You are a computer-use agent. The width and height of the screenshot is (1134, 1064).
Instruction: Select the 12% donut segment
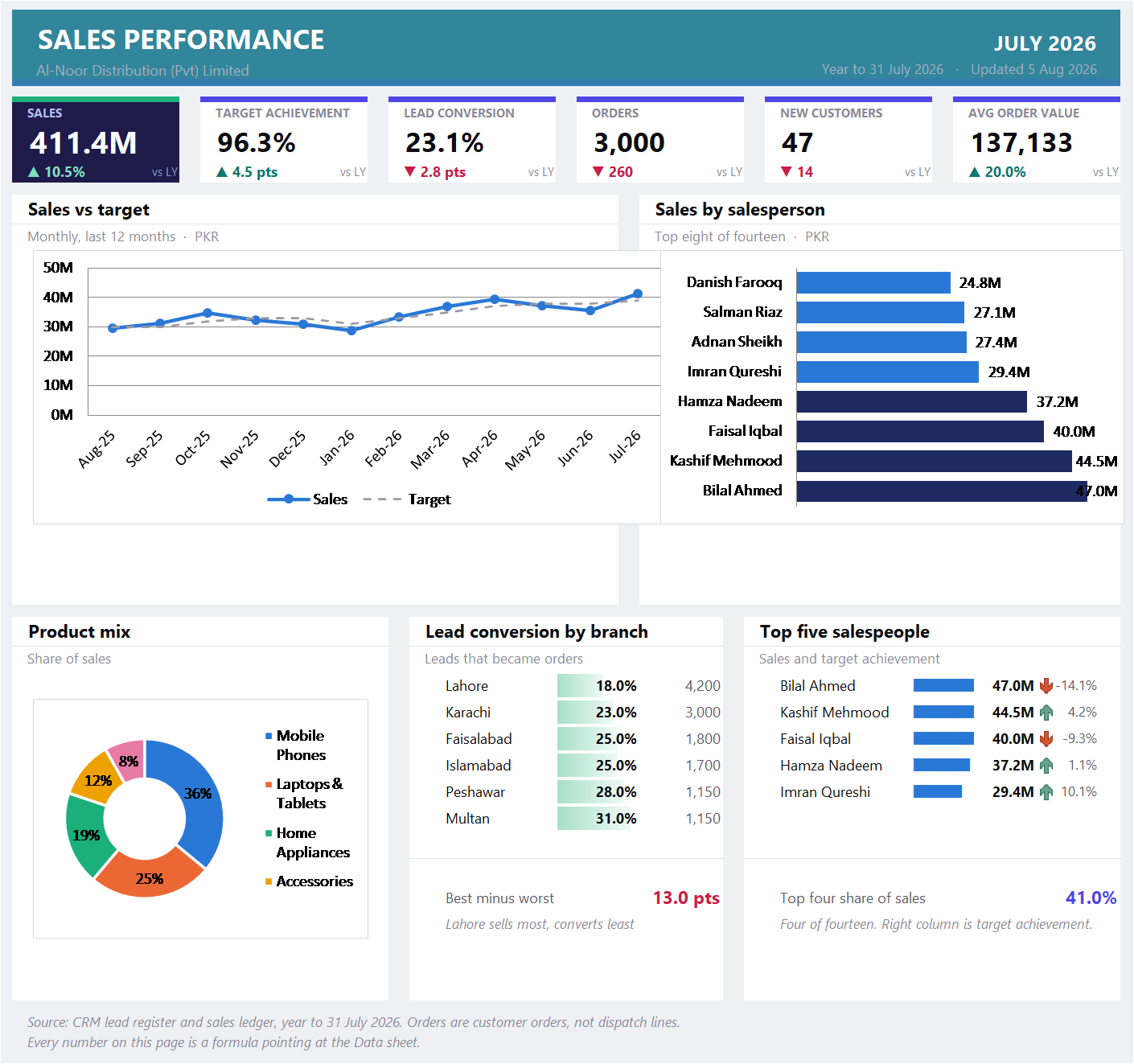pyautogui.click(x=97, y=778)
